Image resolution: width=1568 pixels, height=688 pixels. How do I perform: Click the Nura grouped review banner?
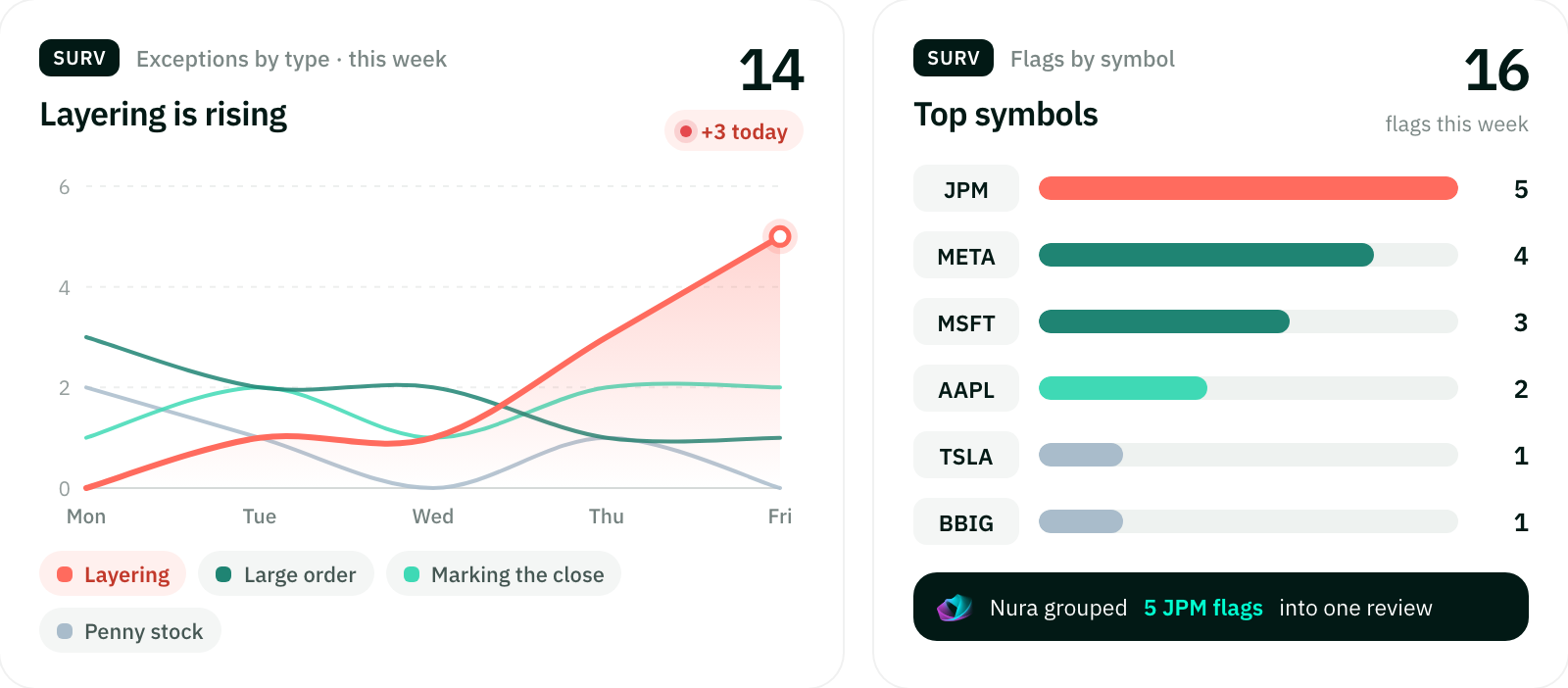[x=1221, y=607]
